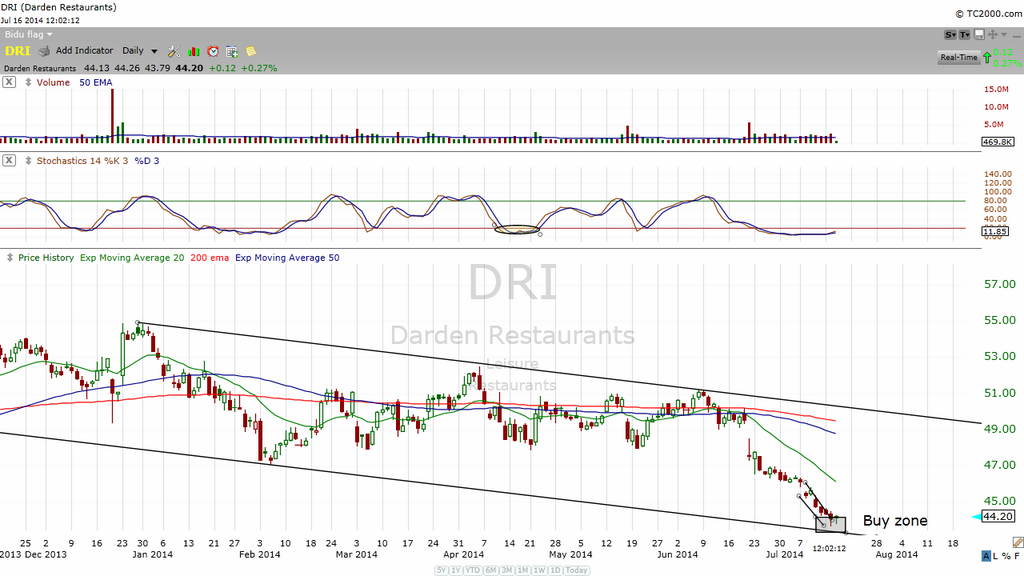Select the red 200 ema label
This screenshot has height=576, width=1024.
[x=210, y=258]
